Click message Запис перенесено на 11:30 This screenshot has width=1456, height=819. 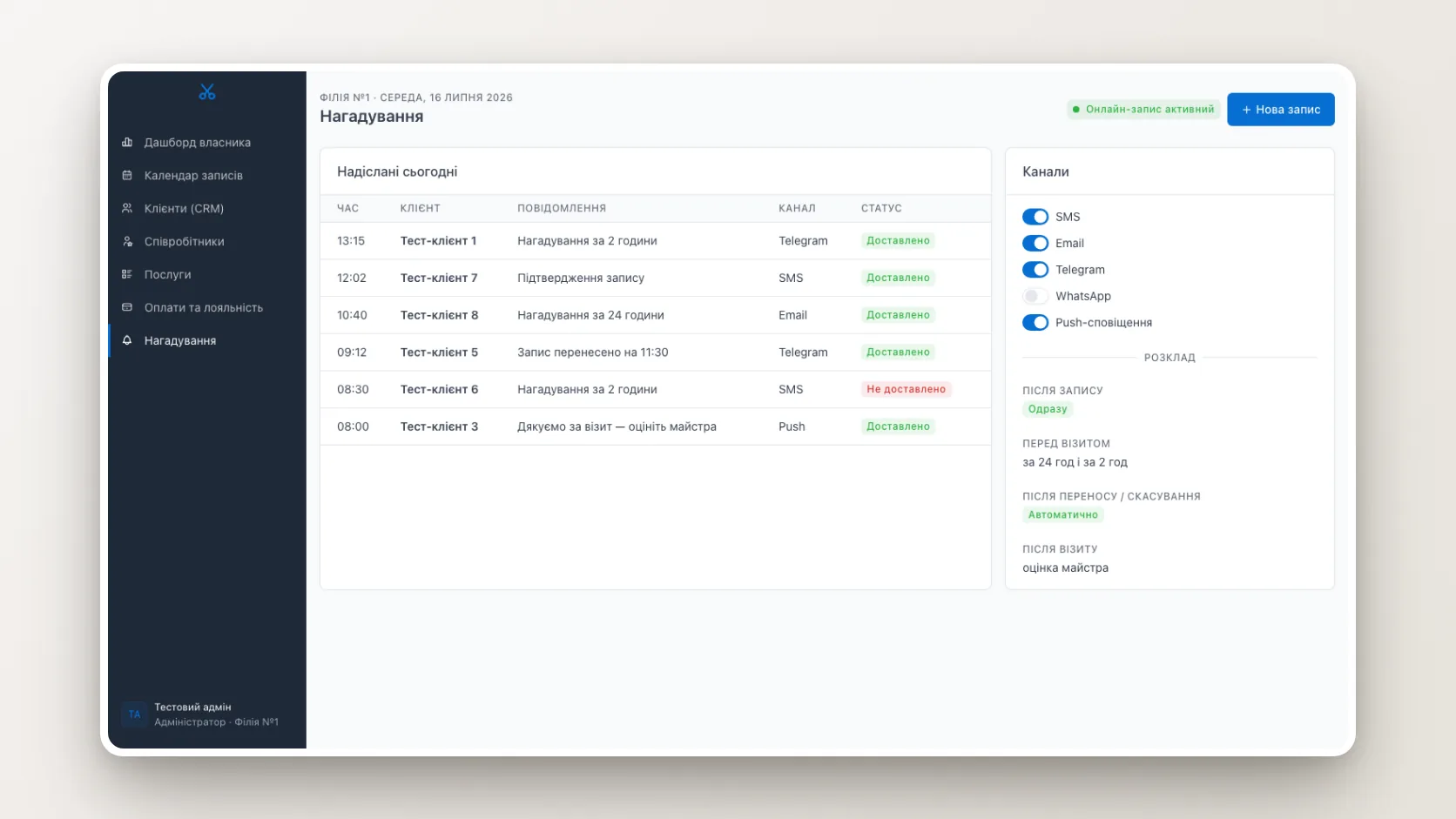point(592,352)
